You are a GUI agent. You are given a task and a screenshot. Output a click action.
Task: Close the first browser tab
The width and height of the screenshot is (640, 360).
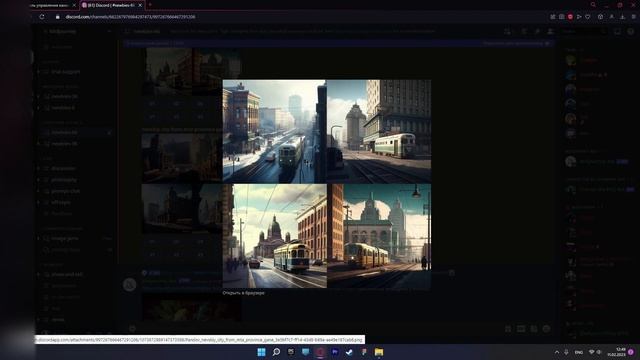point(74,5)
